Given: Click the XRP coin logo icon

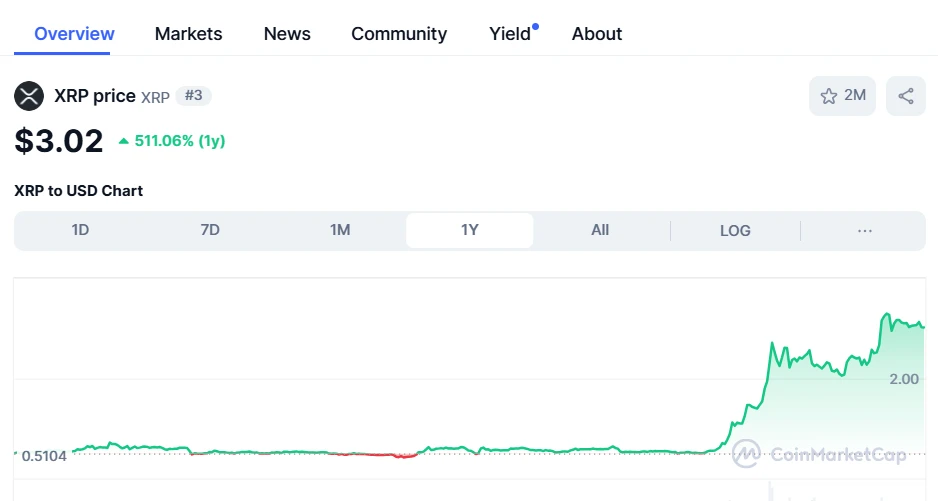Looking at the screenshot, I should tap(29, 96).
